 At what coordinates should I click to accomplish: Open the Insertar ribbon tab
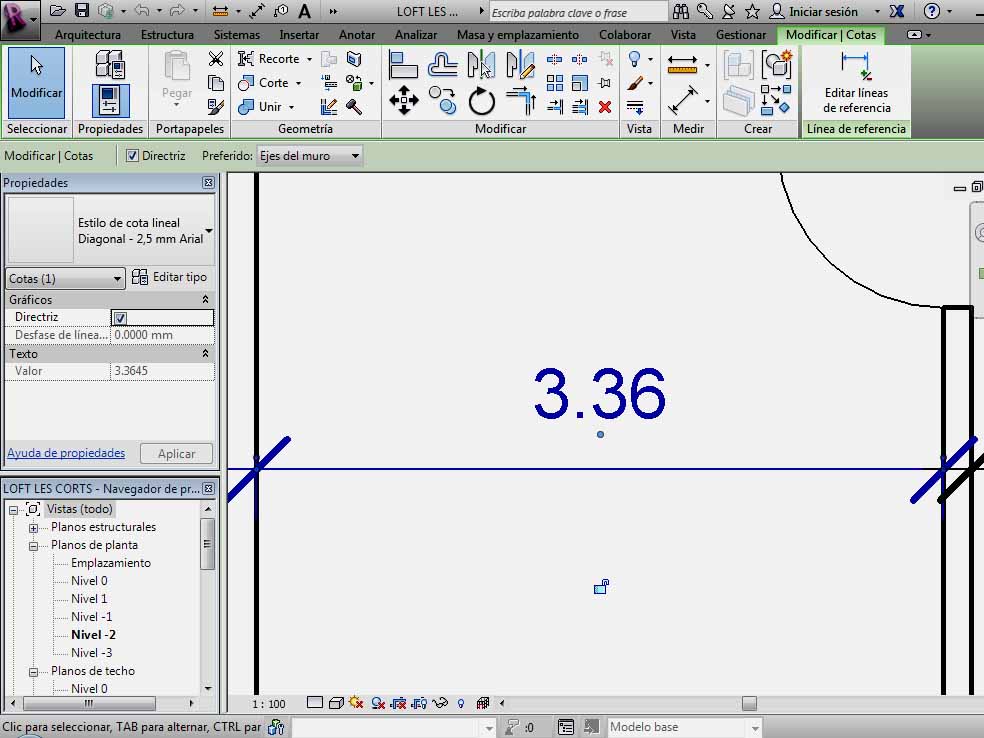pos(299,35)
